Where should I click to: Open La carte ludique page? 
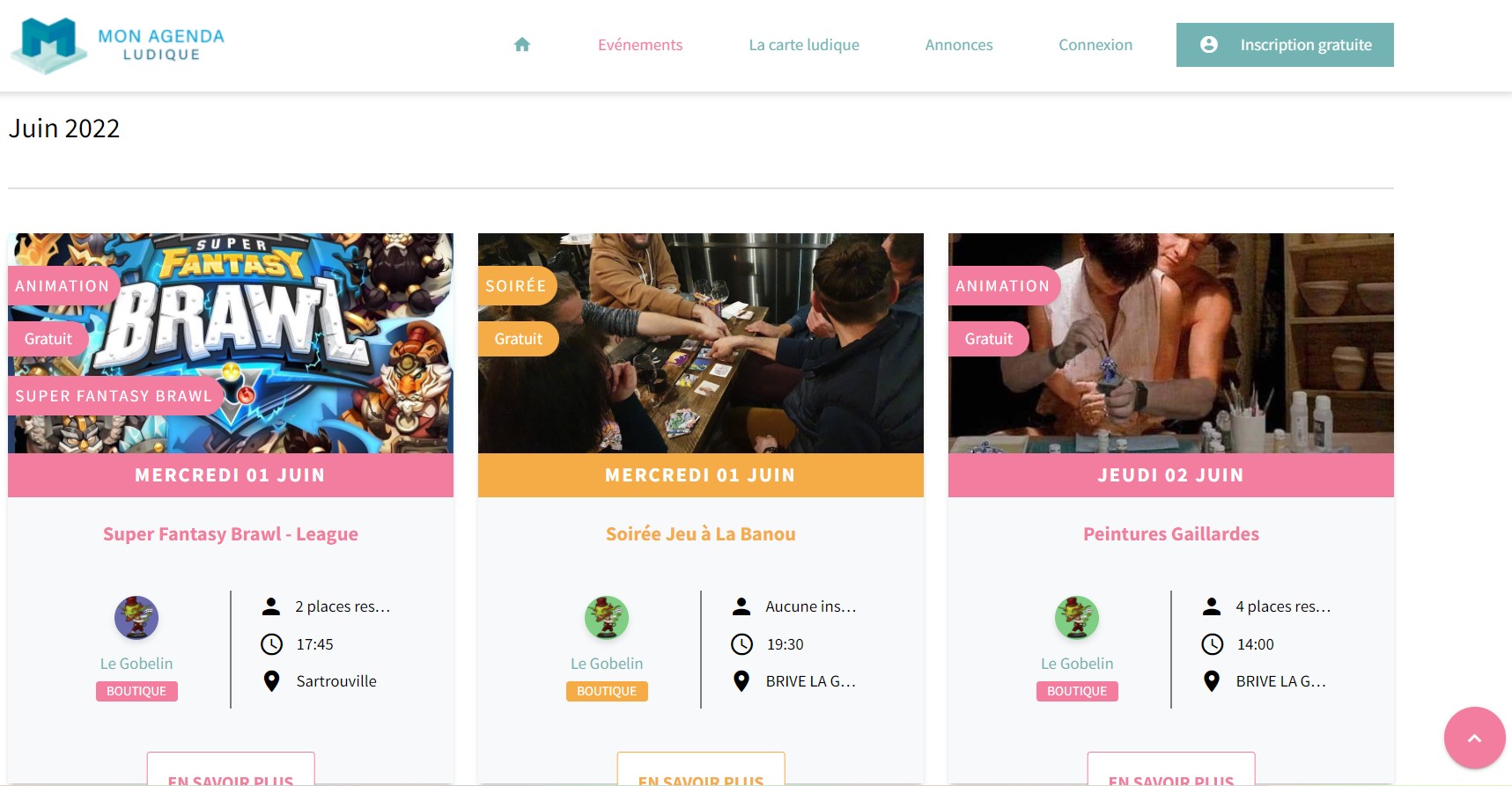point(804,45)
